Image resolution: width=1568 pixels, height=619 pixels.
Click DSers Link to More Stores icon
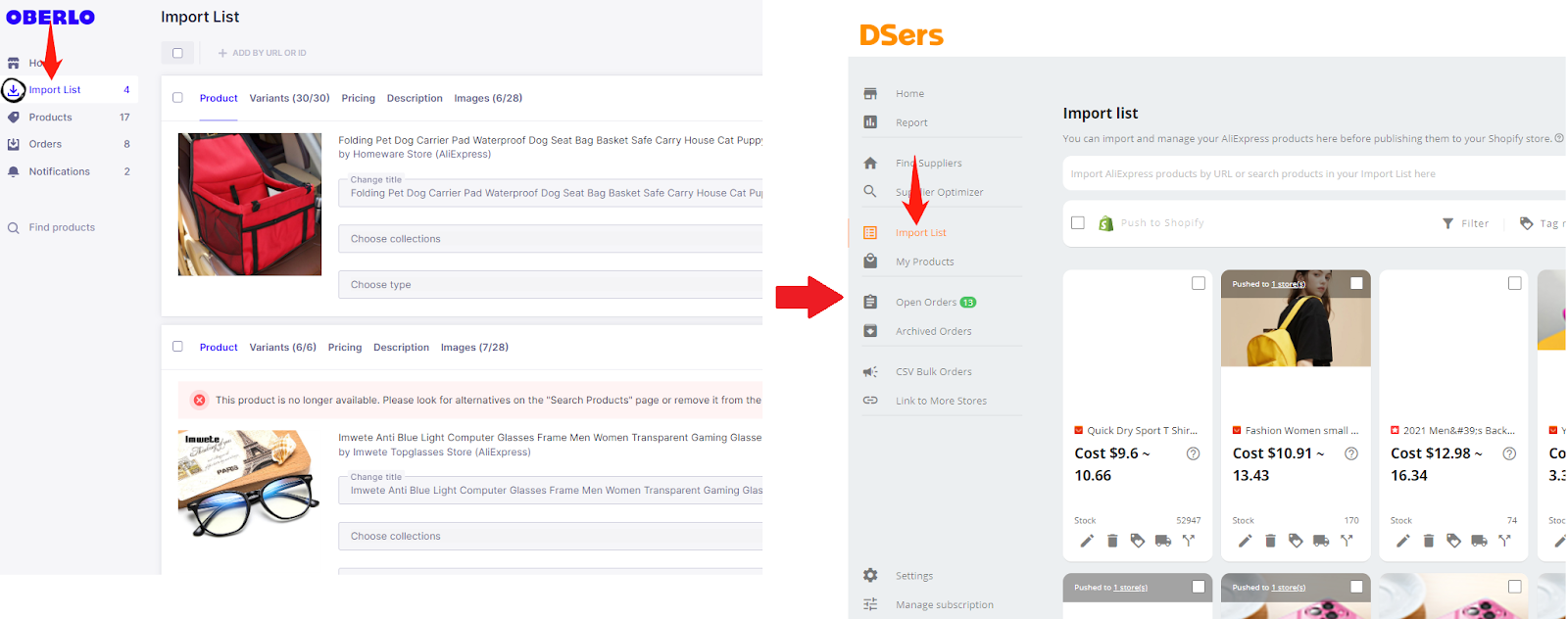(x=870, y=401)
